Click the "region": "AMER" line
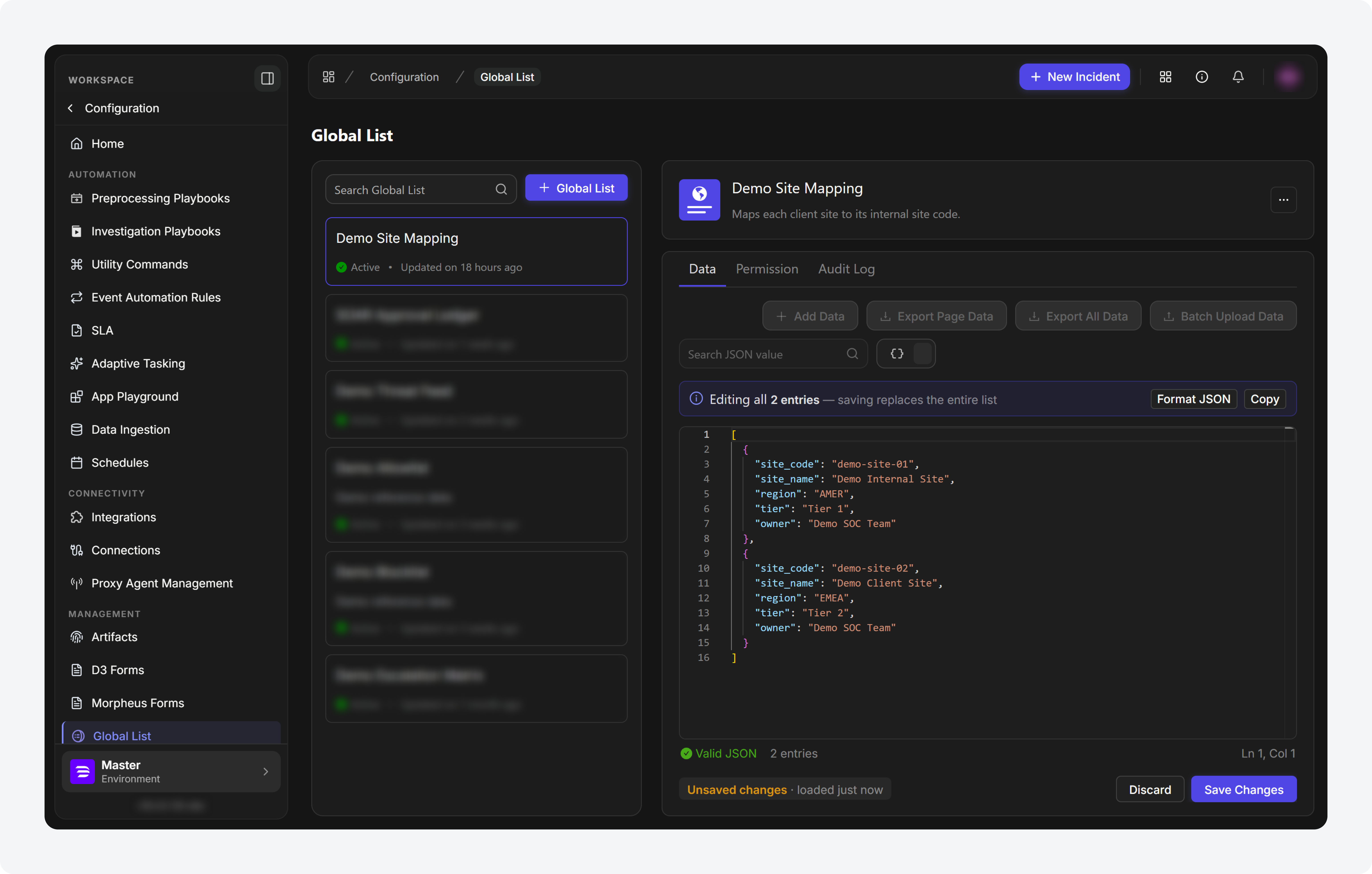The width and height of the screenshot is (1372, 874). tap(804, 494)
